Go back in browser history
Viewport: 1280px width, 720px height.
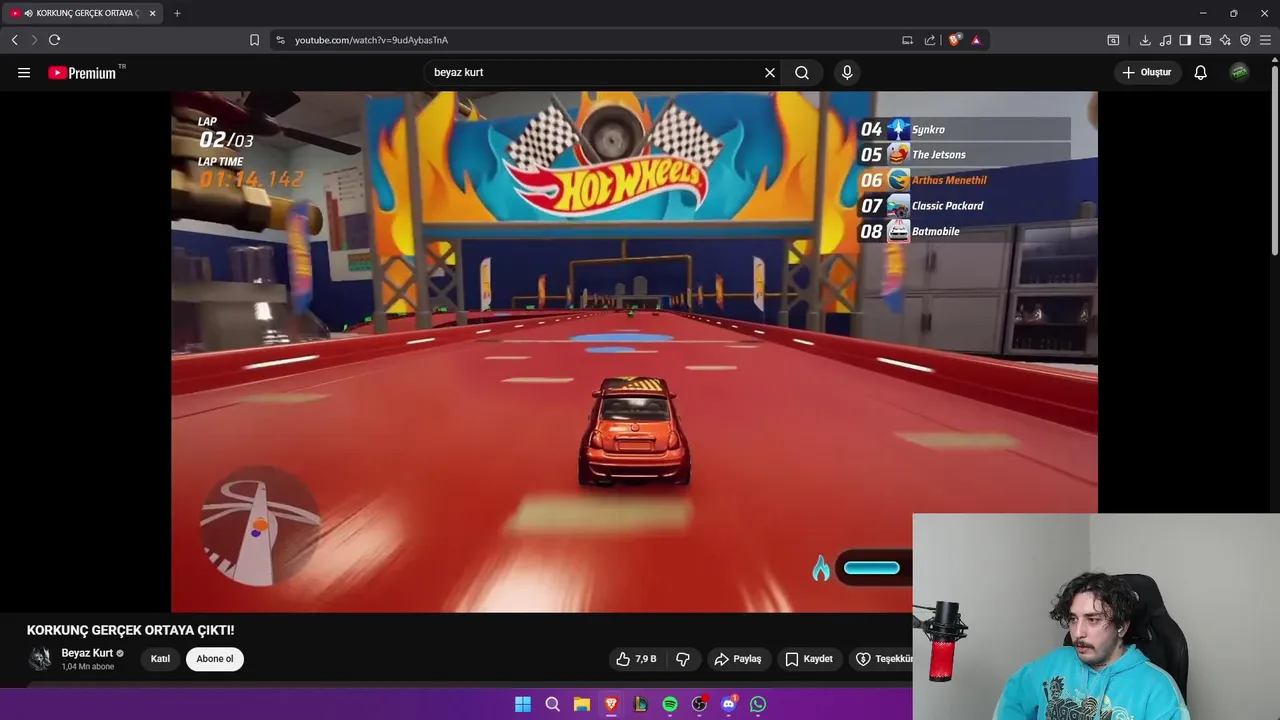[14, 40]
